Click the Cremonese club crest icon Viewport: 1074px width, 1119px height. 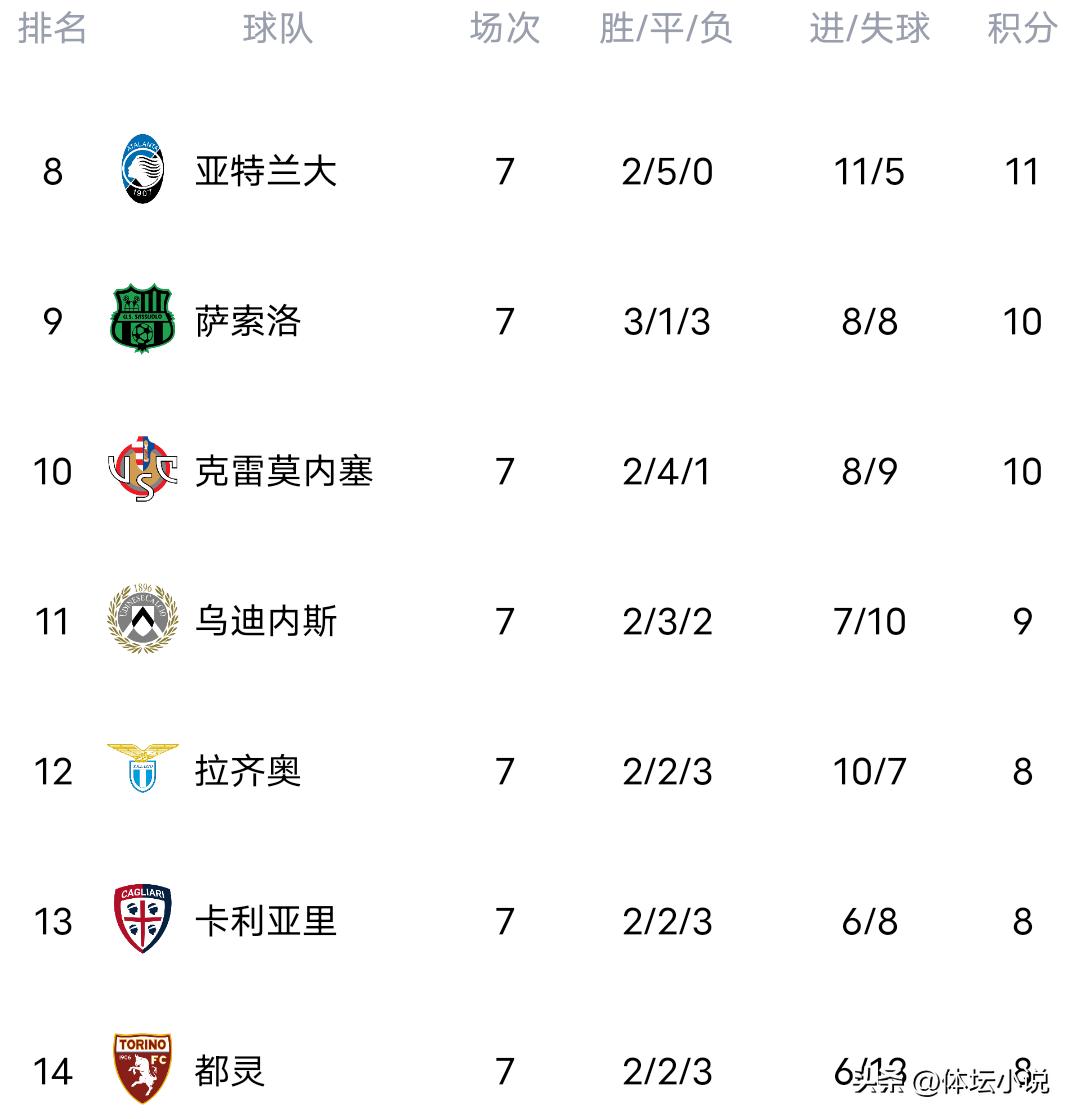143,470
